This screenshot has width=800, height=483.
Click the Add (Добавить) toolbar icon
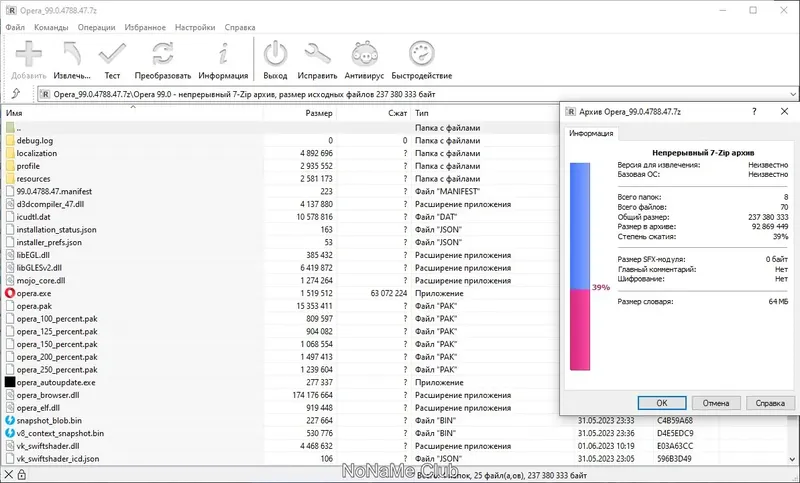click(29, 54)
